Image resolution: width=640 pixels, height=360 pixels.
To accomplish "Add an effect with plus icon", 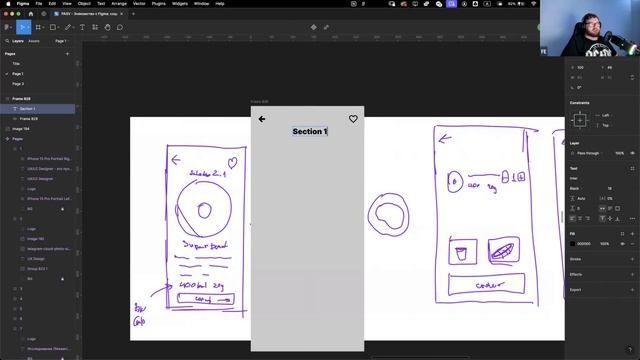I will [x=632, y=274].
